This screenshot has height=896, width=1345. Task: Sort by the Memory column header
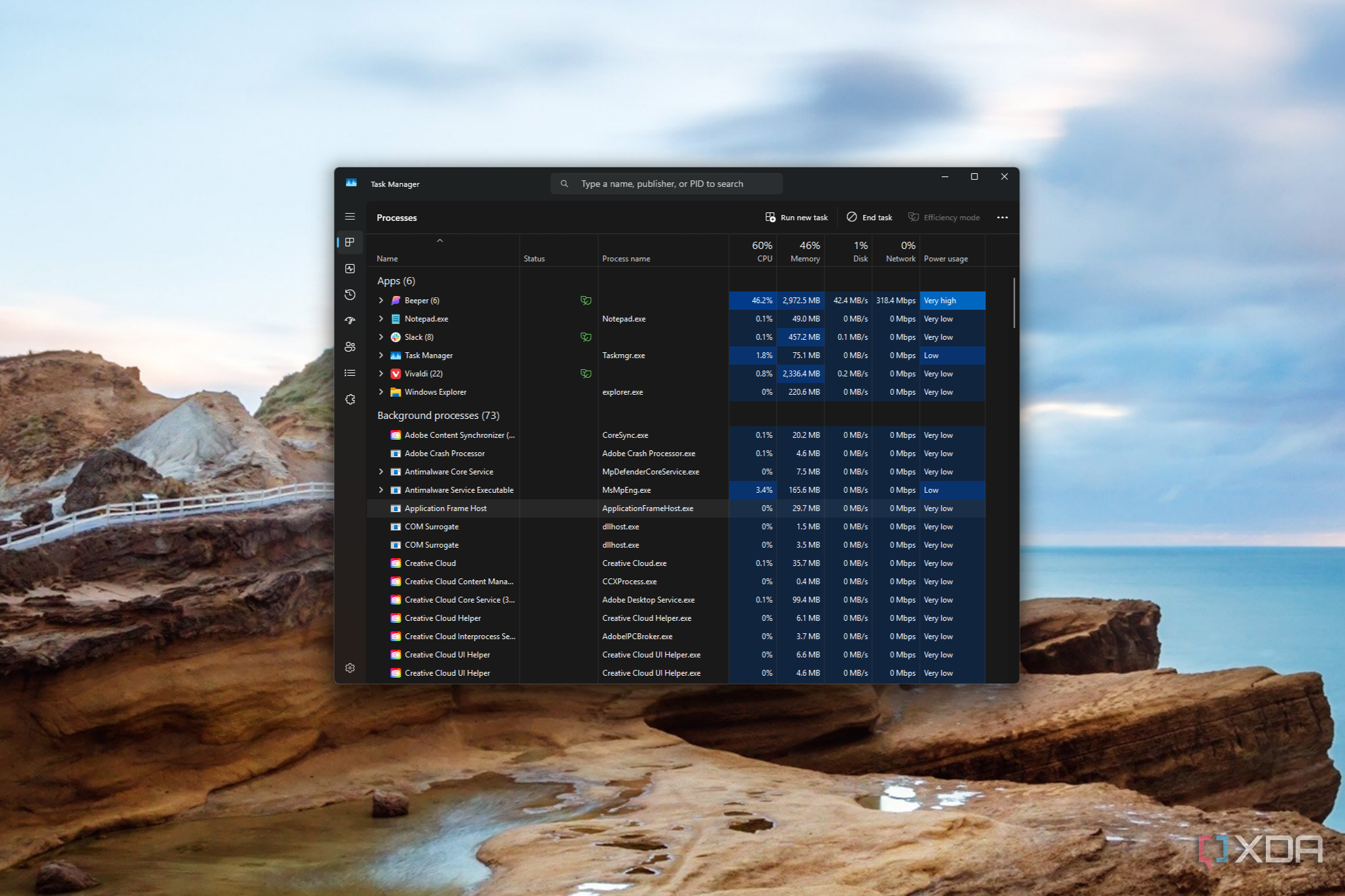[801, 251]
